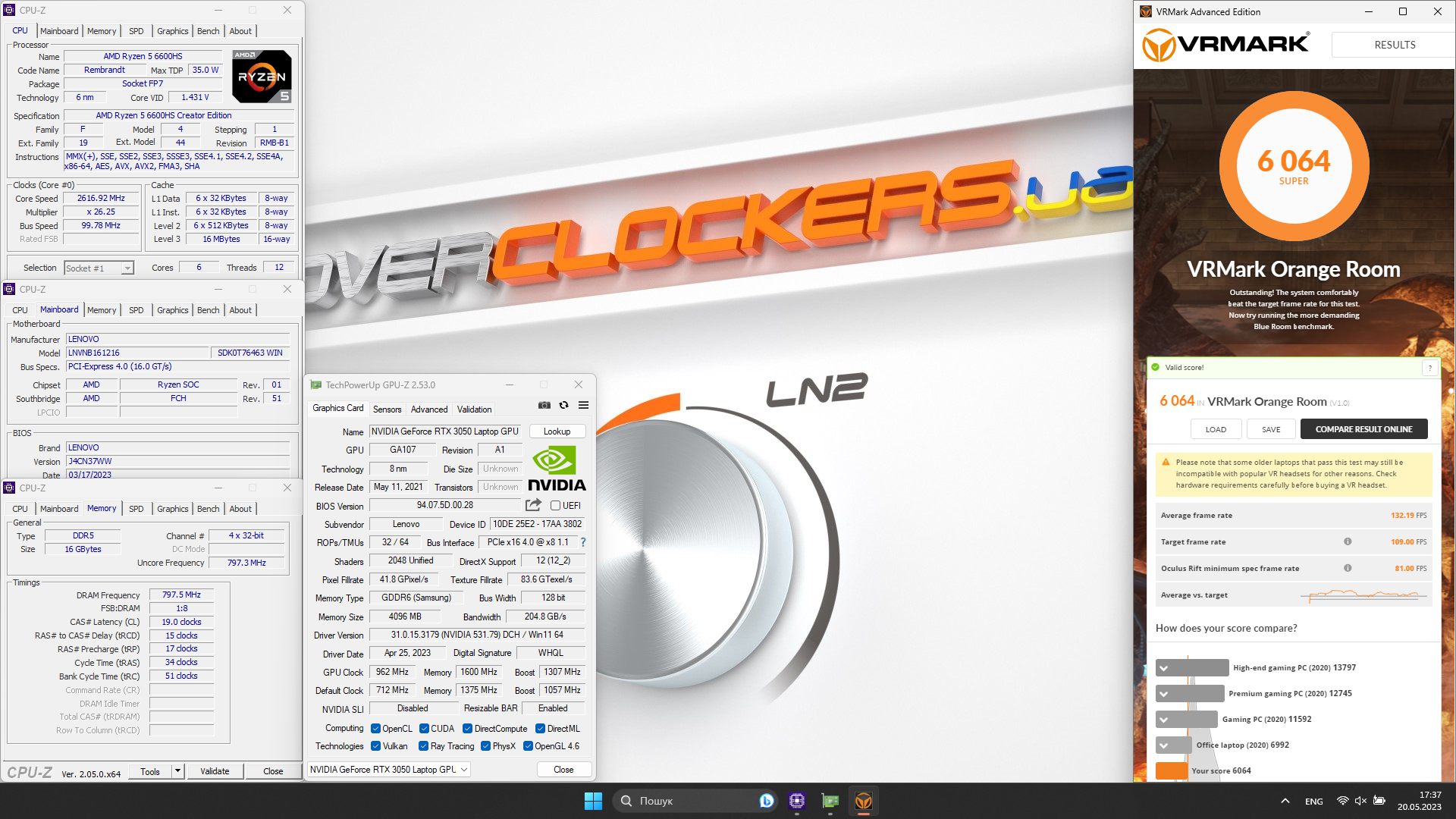Open Windows Start menu
This screenshot has width=1456, height=819.
(593, 801)
